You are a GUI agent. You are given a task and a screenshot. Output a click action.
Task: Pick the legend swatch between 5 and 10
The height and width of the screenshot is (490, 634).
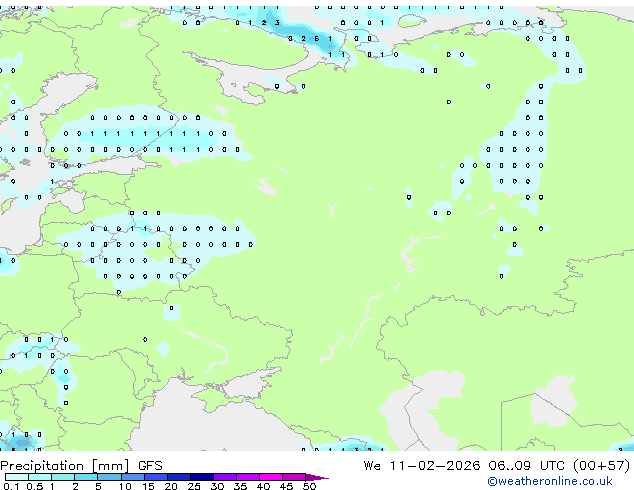pyautogui.click(x=109, y=477)
